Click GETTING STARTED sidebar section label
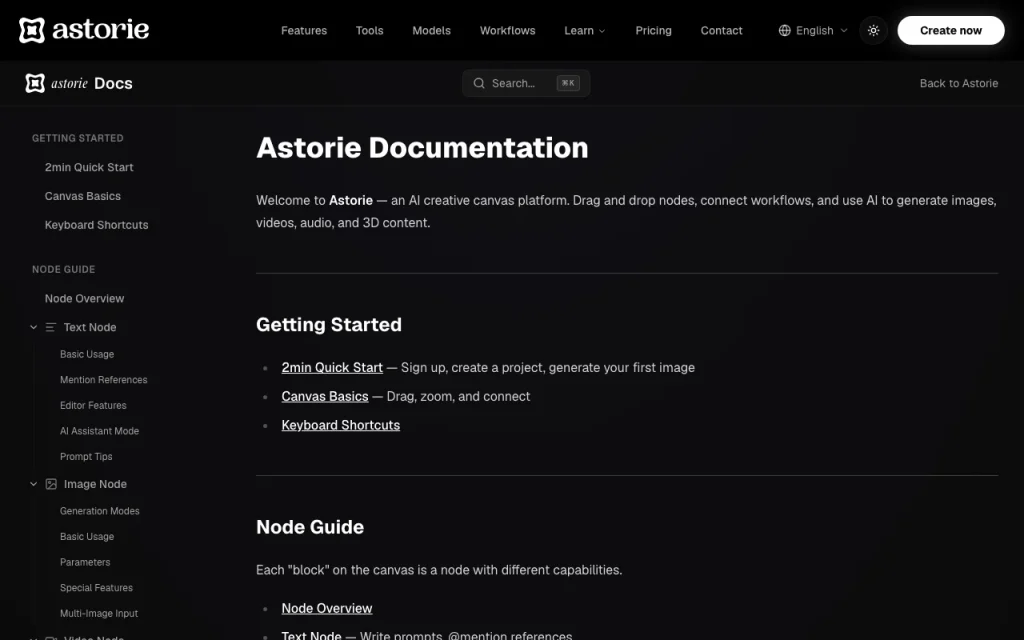The image size is (1024, 640). [78, 138]
